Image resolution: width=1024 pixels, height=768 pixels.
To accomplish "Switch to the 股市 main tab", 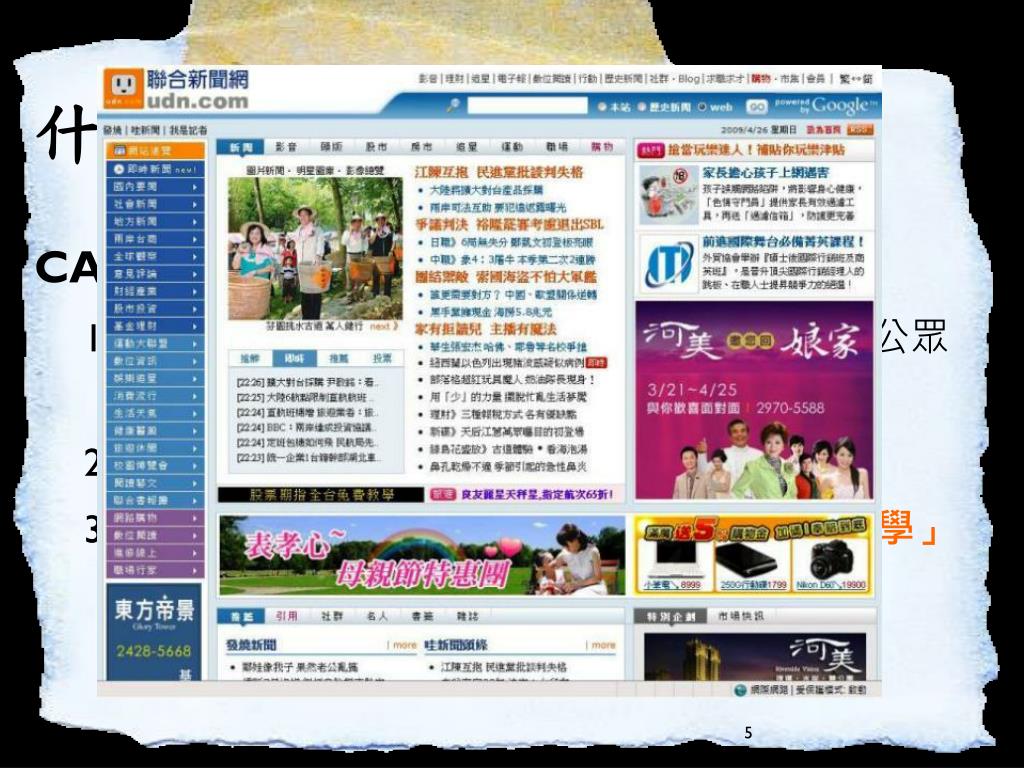I will tap(376, 148).
